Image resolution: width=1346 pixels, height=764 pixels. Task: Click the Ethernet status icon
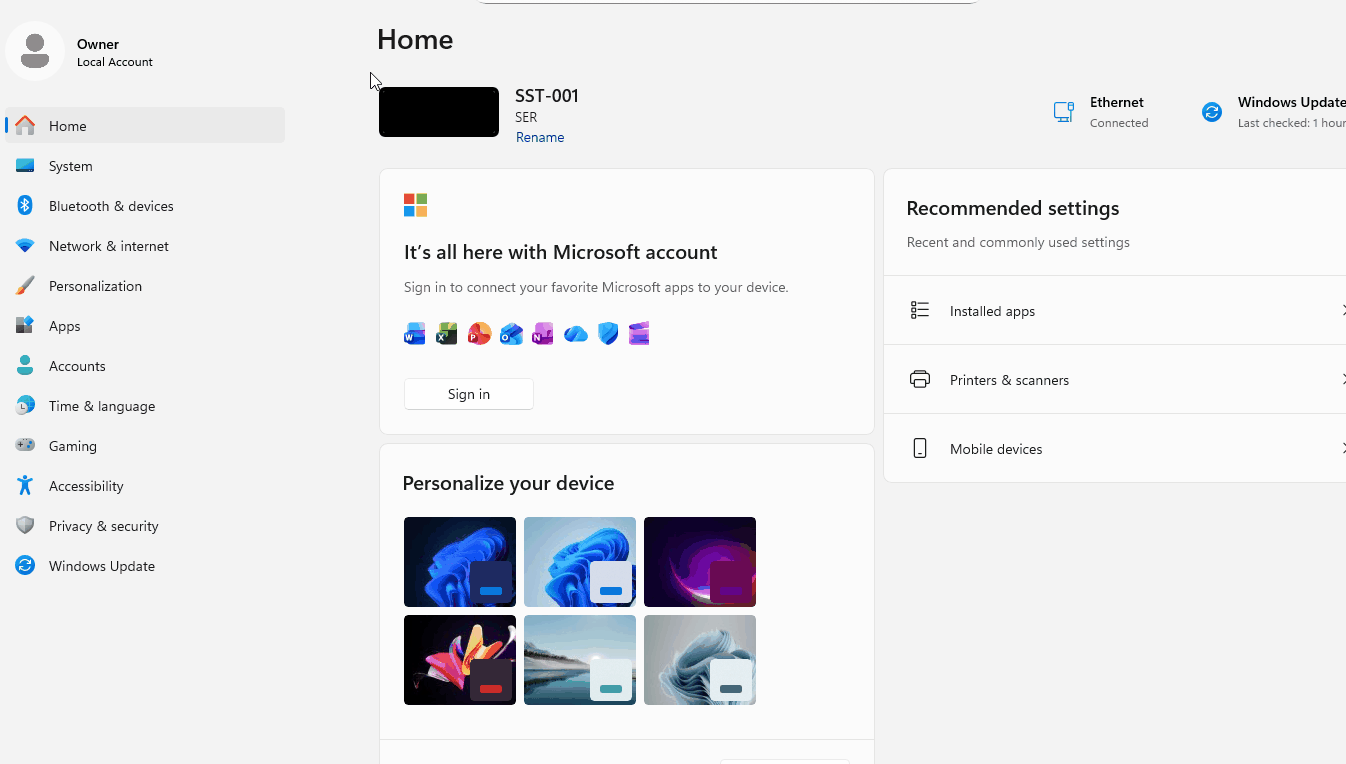pyautogui.click(x=1064, y=112)
